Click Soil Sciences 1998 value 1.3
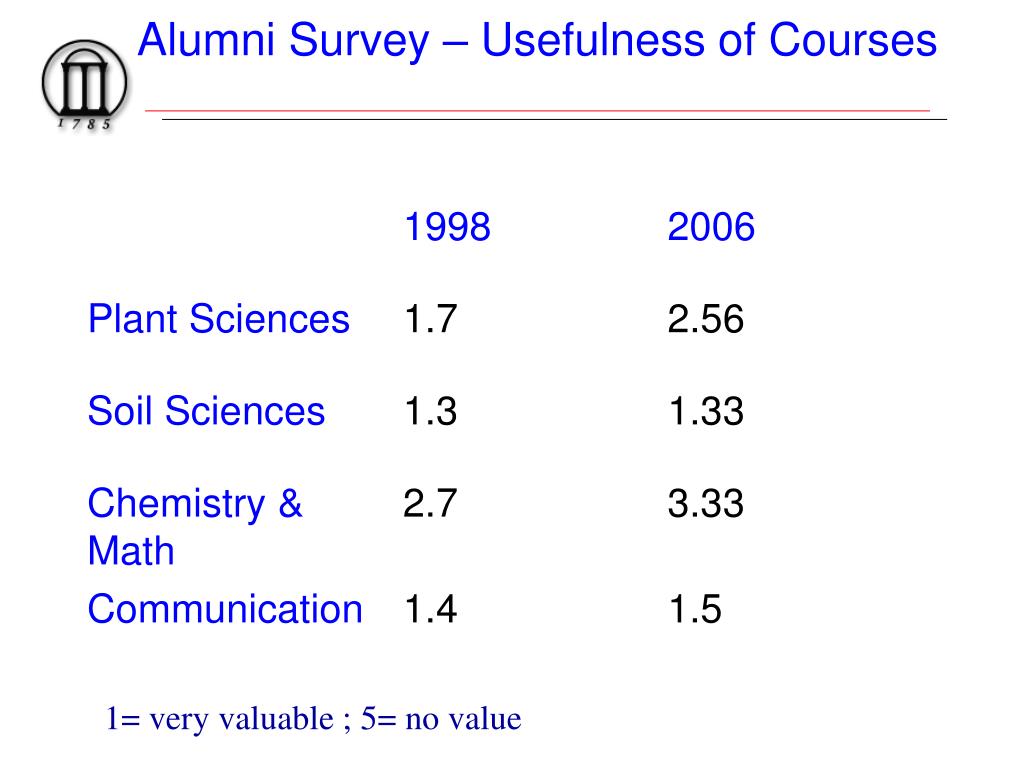Viewport: 1024px width, 768px height. (x=430, y=411)
